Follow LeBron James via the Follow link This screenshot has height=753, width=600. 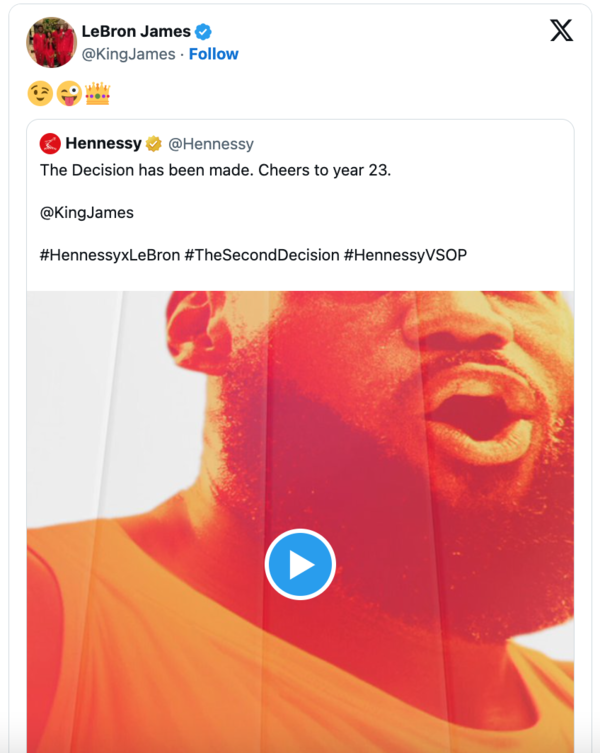pyautogui.click(x=213, y=54)
